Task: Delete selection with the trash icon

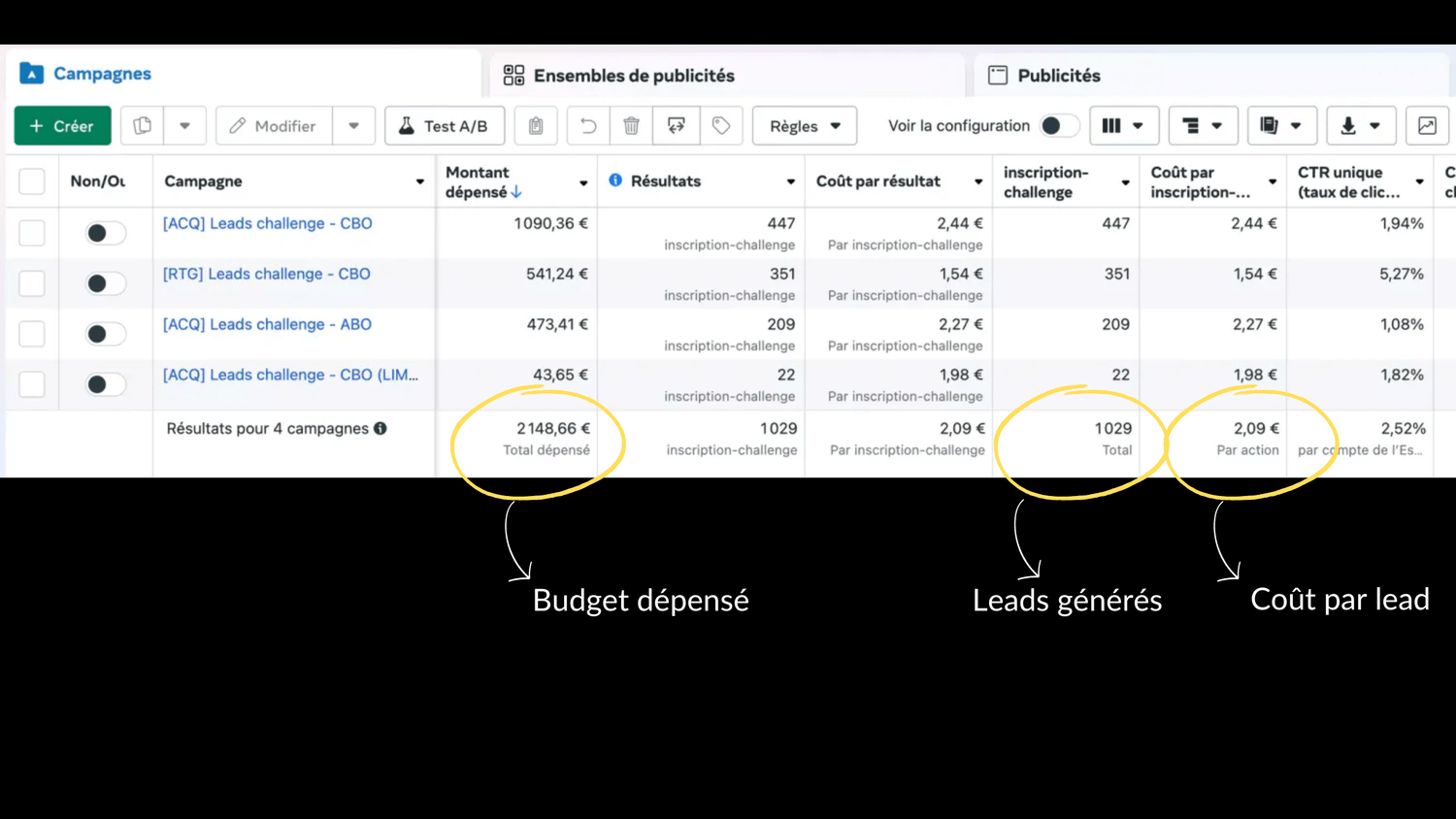Action: [x=632, y=126]
